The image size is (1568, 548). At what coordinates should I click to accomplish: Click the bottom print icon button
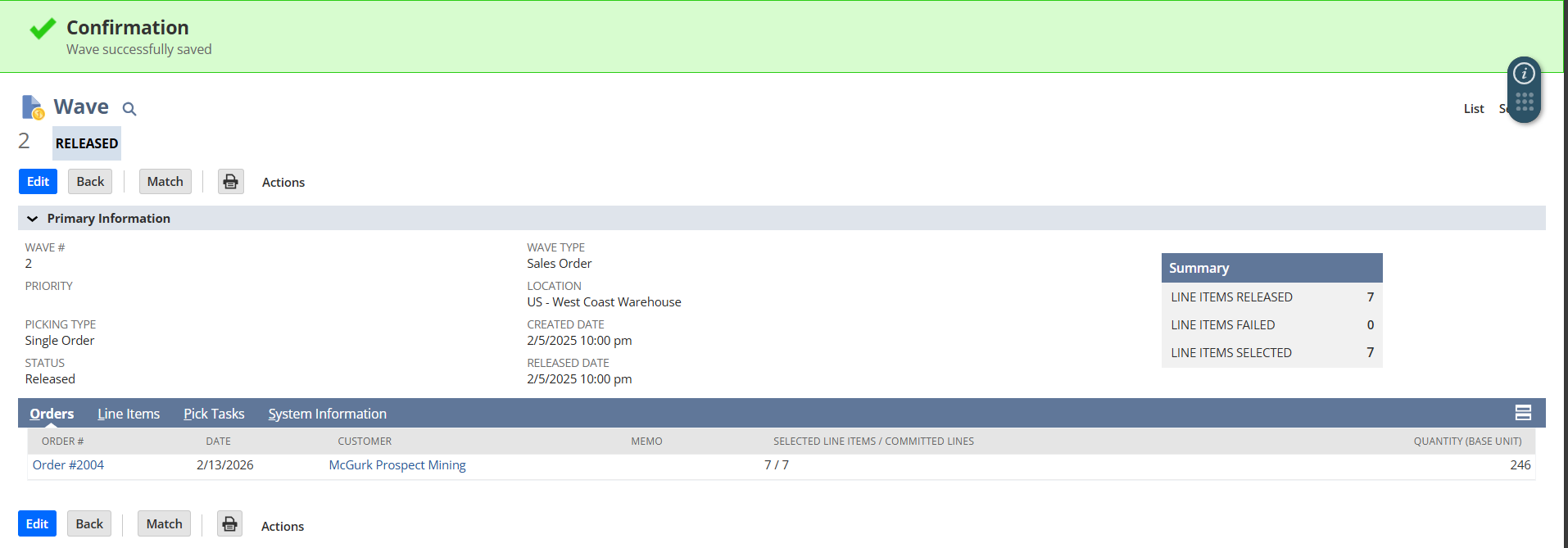(x=230, y=524)
